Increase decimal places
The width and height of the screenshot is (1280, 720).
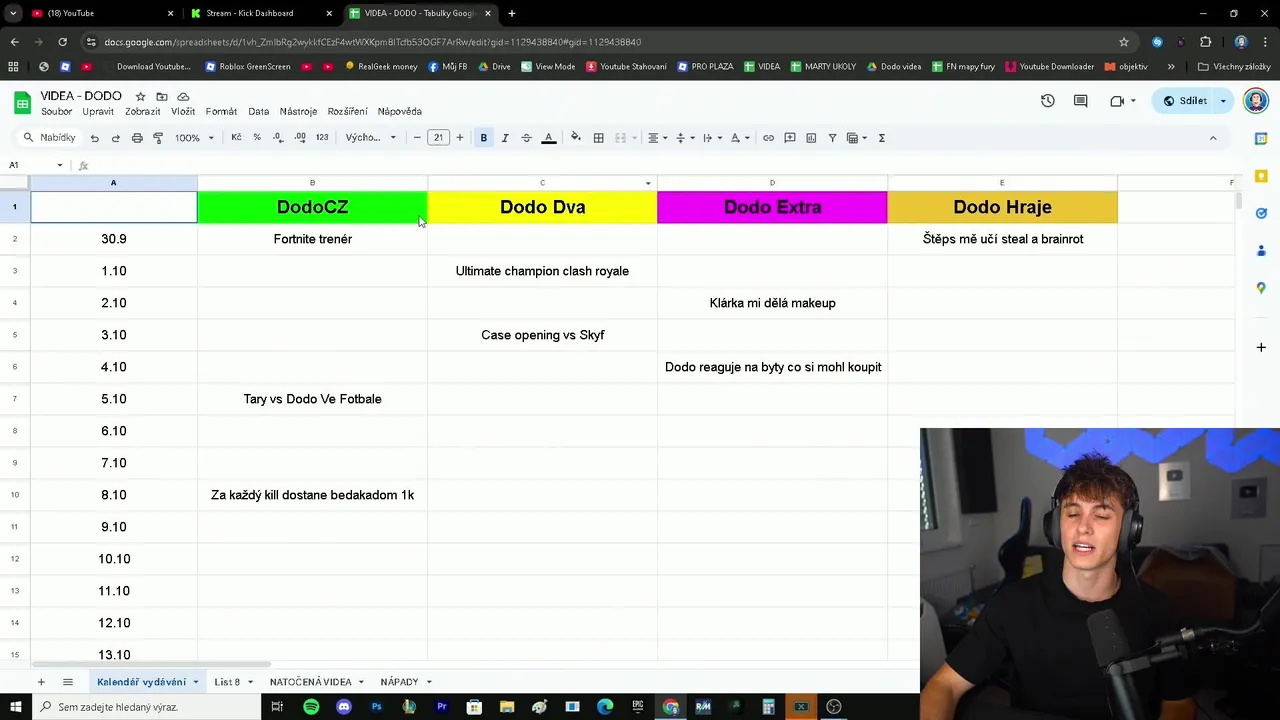click(x=300, y=138)
